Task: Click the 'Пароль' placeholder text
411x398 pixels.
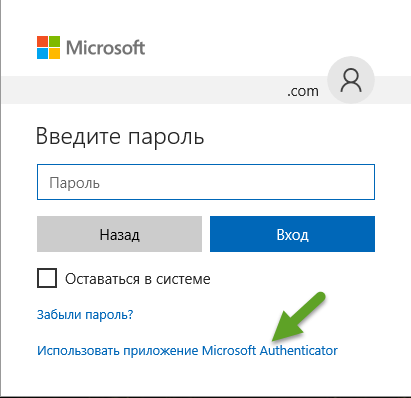Action: point(74,183)
